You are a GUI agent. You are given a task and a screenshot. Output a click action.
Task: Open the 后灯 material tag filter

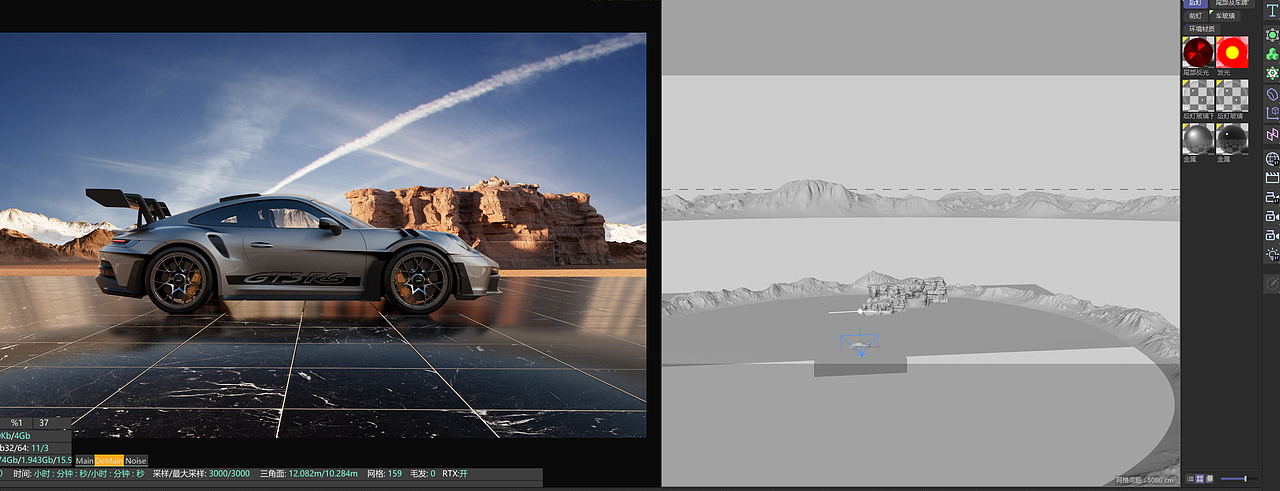[1195, 4]
